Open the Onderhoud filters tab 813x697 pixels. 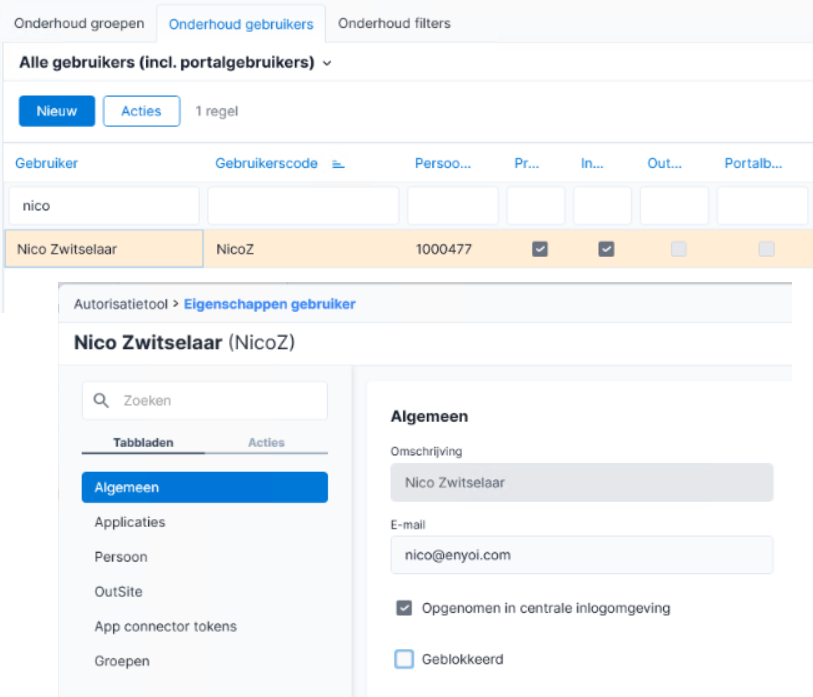[394, 23]
